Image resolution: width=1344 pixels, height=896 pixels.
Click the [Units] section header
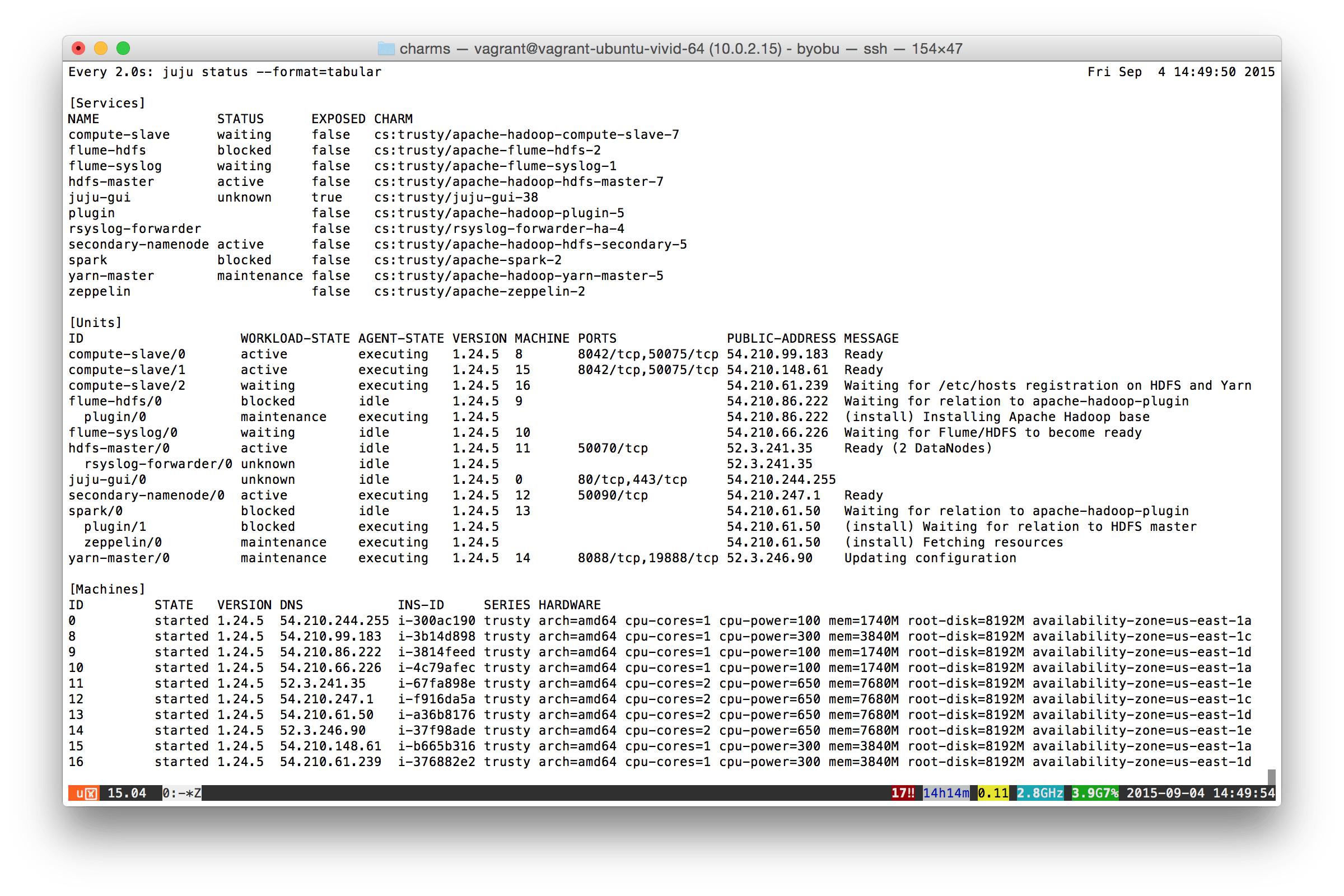(x=95, y=323)
